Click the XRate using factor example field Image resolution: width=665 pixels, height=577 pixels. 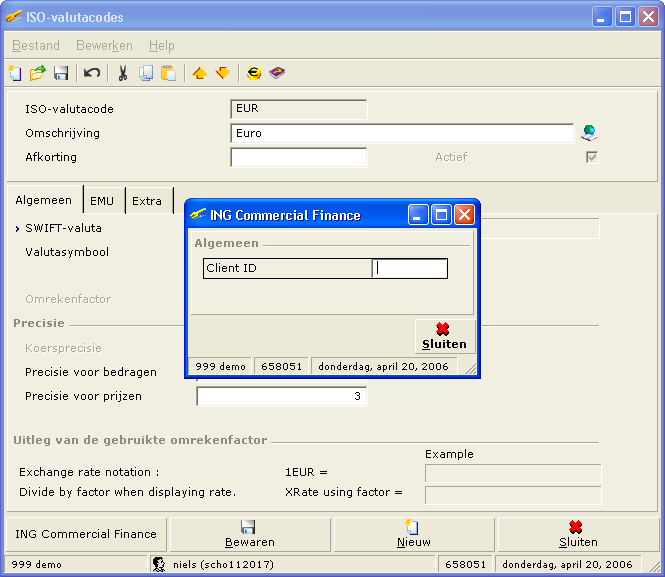coord(513,495)
